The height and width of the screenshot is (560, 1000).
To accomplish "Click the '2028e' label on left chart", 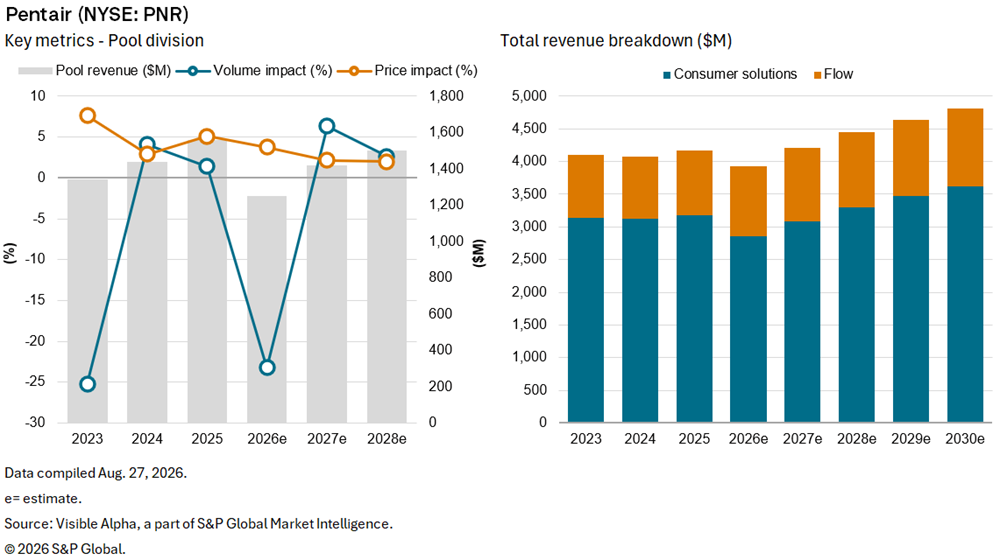I will pos(386,439).
